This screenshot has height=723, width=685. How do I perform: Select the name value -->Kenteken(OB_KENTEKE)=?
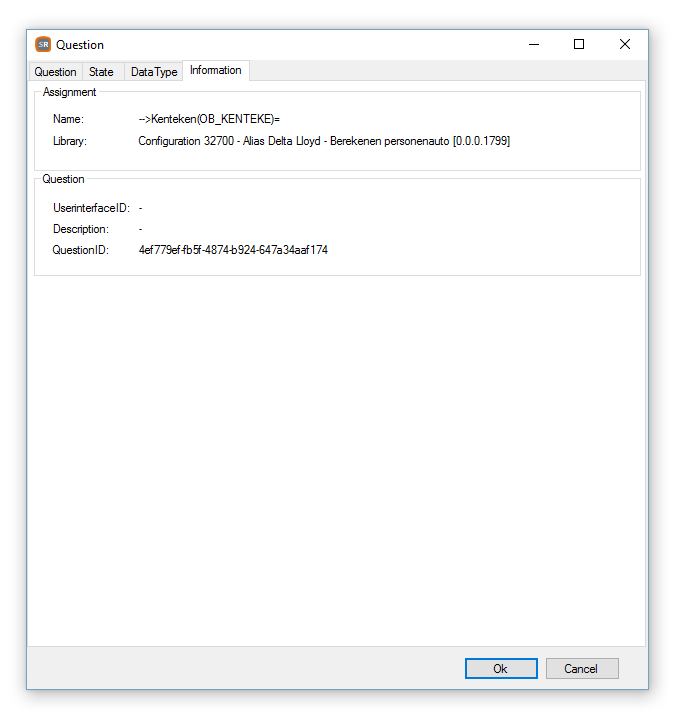[x=209, y=119]
